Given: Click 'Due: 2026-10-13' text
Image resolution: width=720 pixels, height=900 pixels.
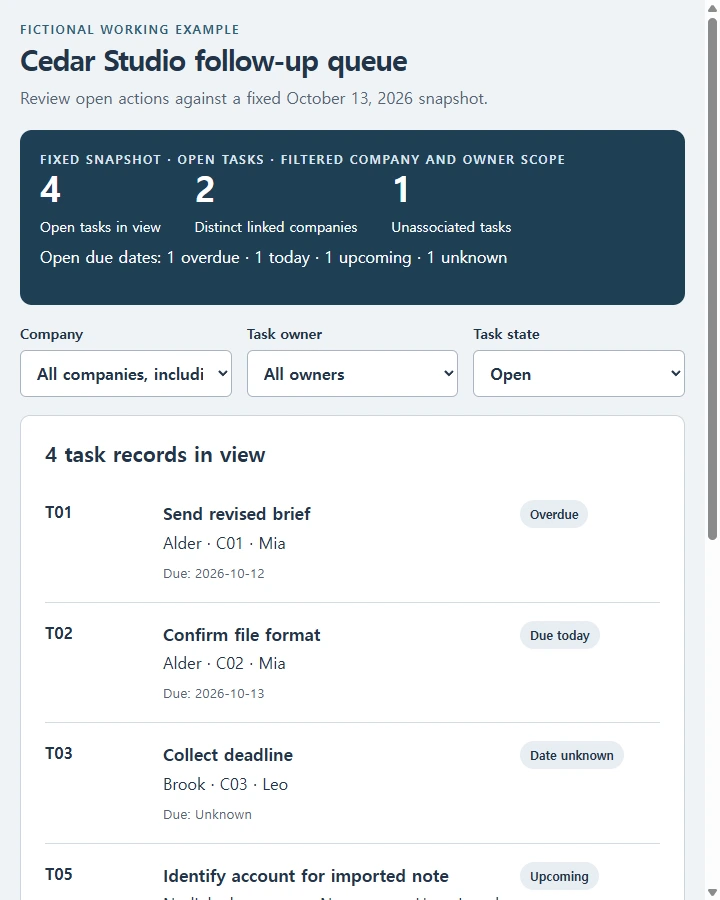Looking at the screenshot, I should coord(214,693).
